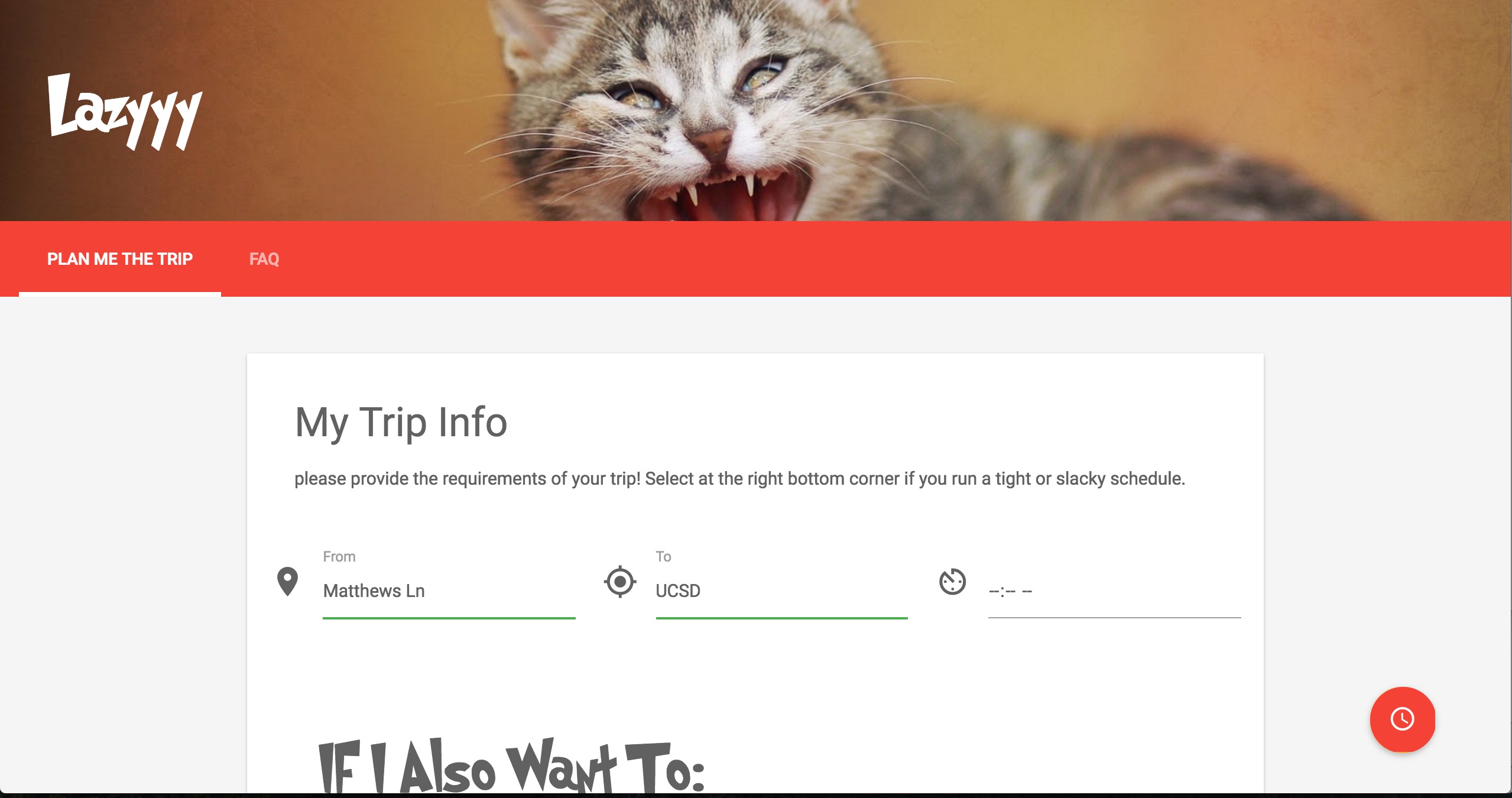Focus the empty time input field
This screenshot has height=798, width=1512.
pyautogui.click(x=1114, y=591)
